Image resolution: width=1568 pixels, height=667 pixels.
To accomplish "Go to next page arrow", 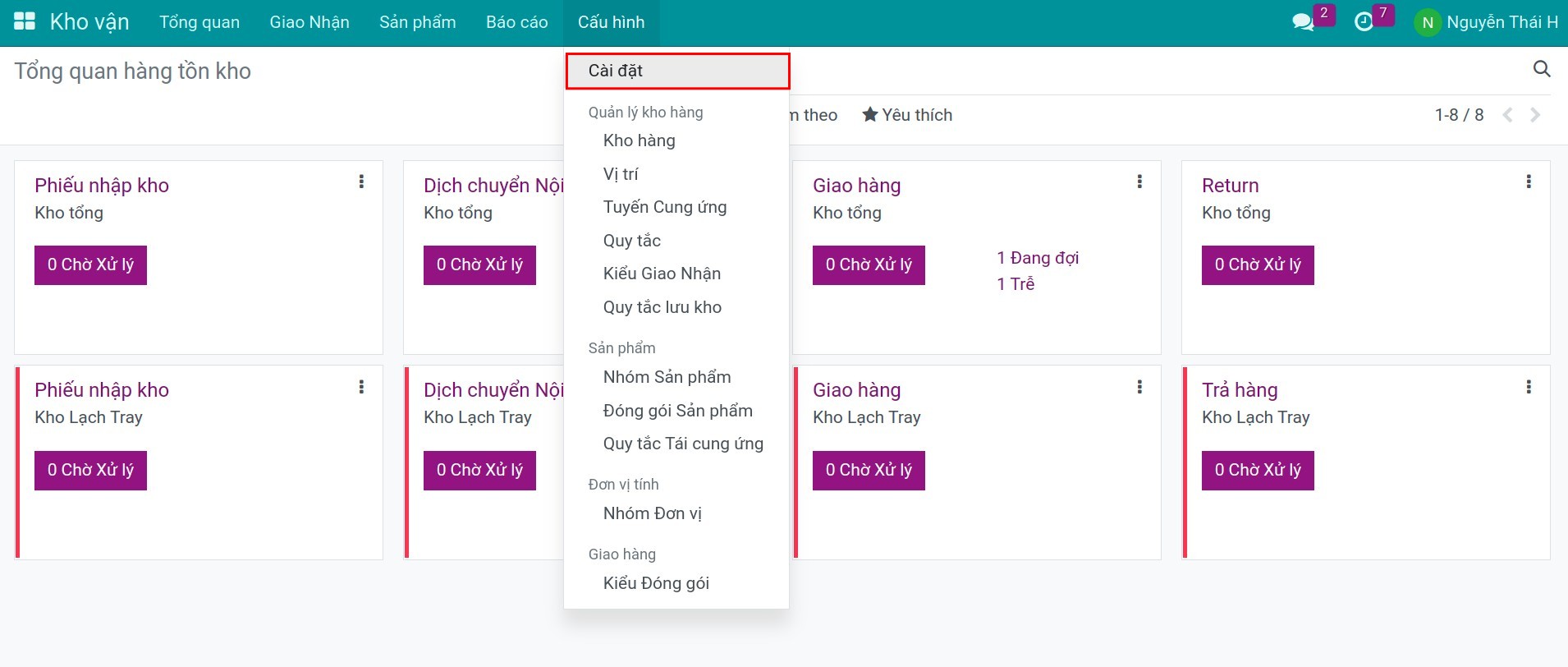I will pos(1535,115).
